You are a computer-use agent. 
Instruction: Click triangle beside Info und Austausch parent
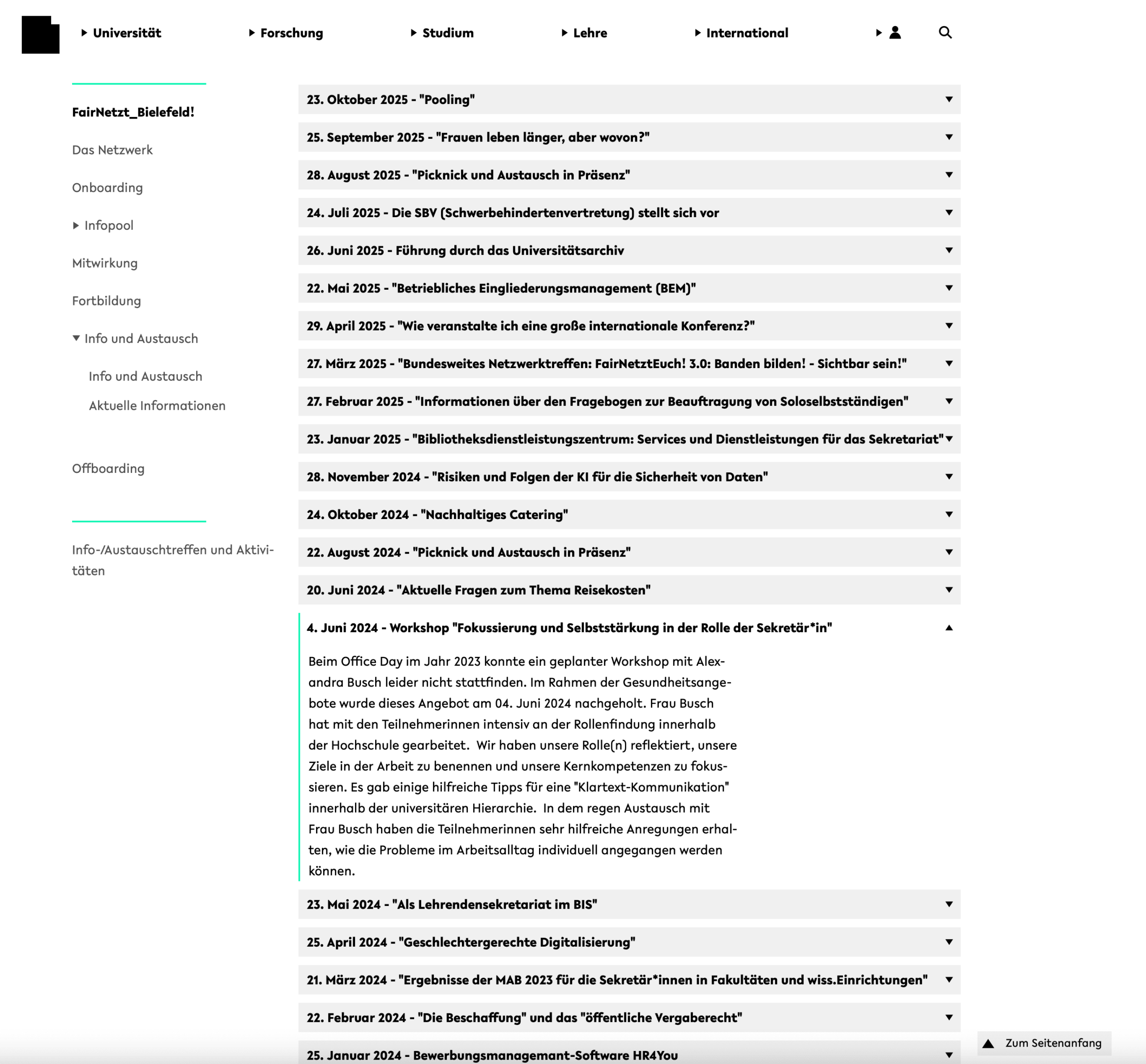[x=76, y=339]
